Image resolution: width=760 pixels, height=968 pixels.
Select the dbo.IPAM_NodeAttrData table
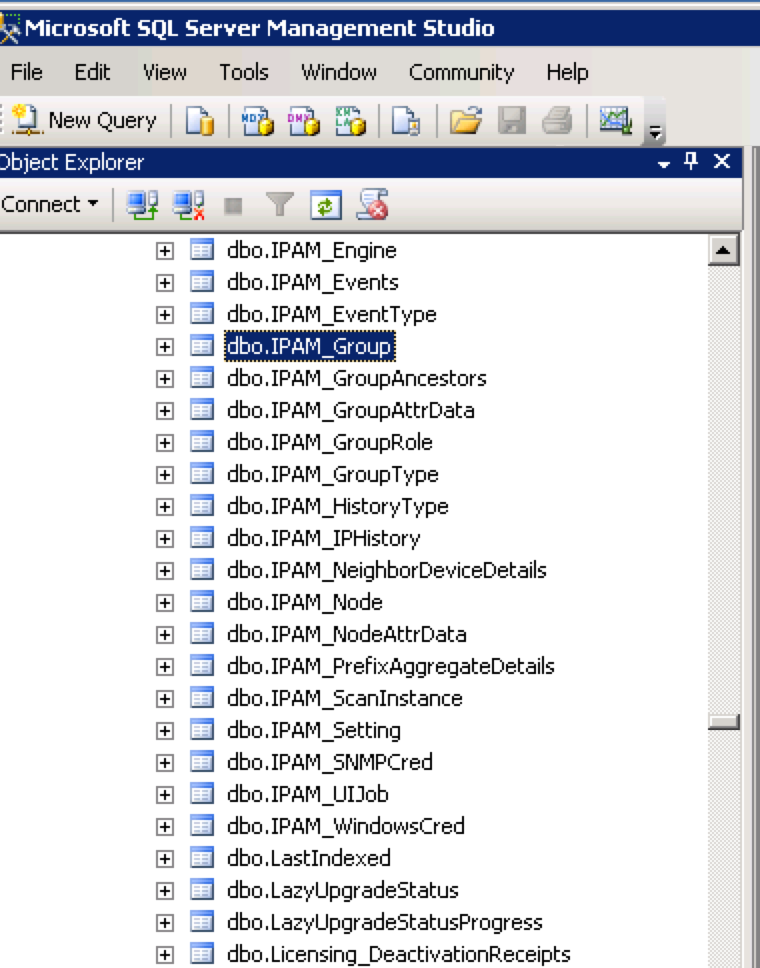(346, 635)
